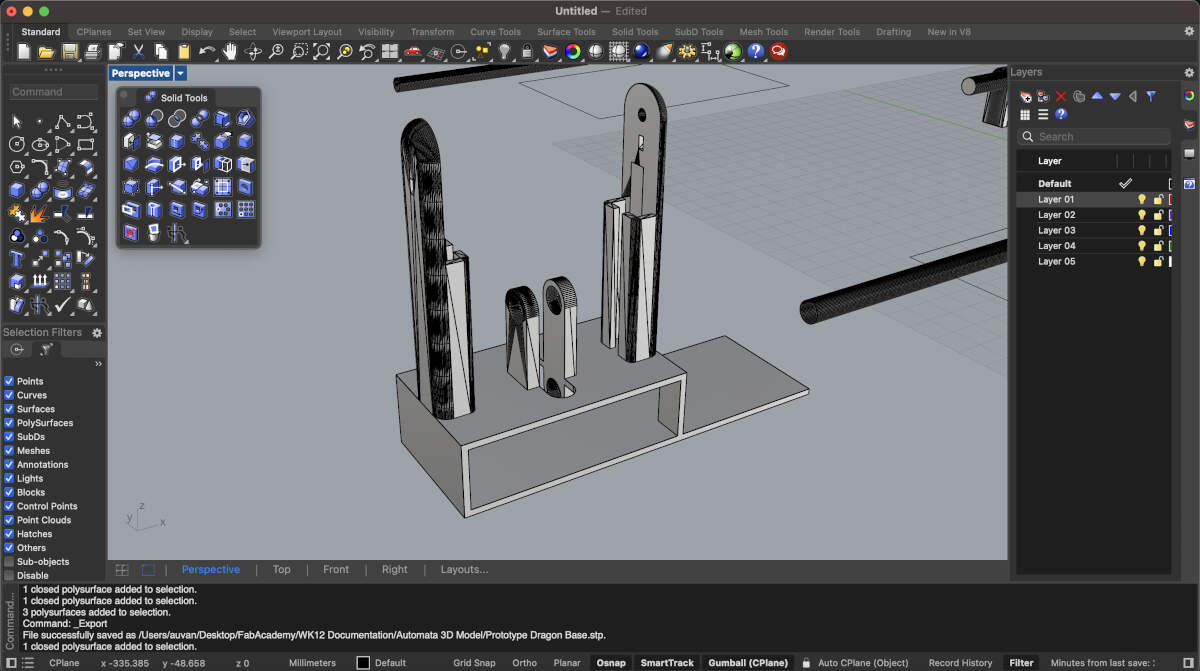Click the Boolean Union icon in Solid Tools
The height and width of the screenshot is (671, 1200).
[132, 118]
